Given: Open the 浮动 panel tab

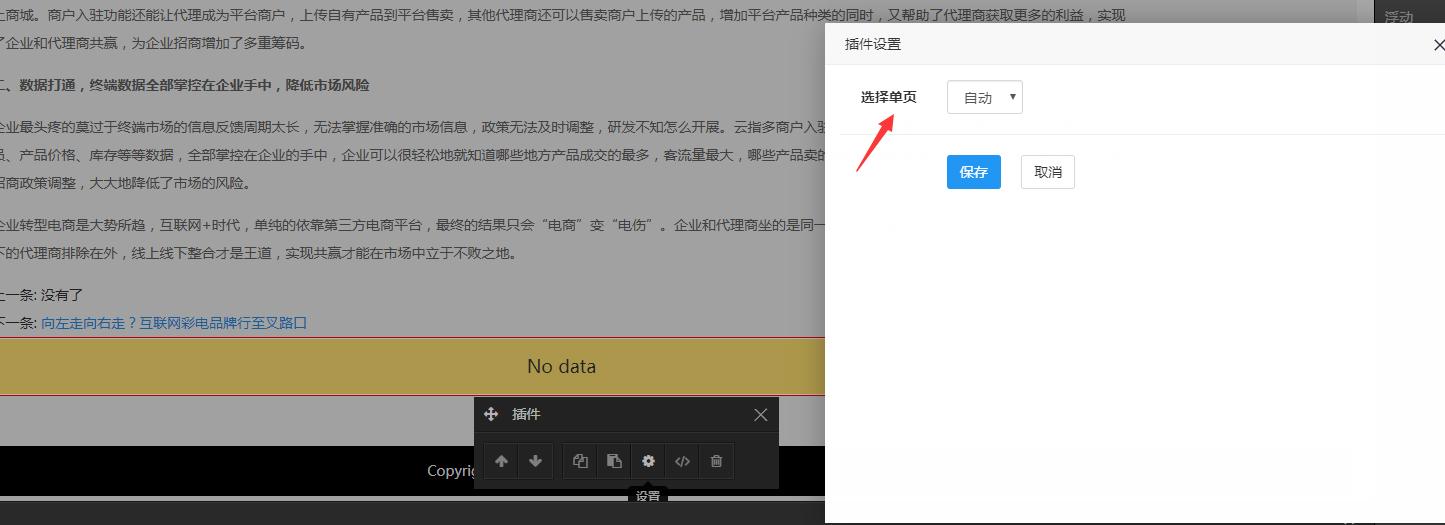Looking at the screenshot, I should [x=1399, y=17].
